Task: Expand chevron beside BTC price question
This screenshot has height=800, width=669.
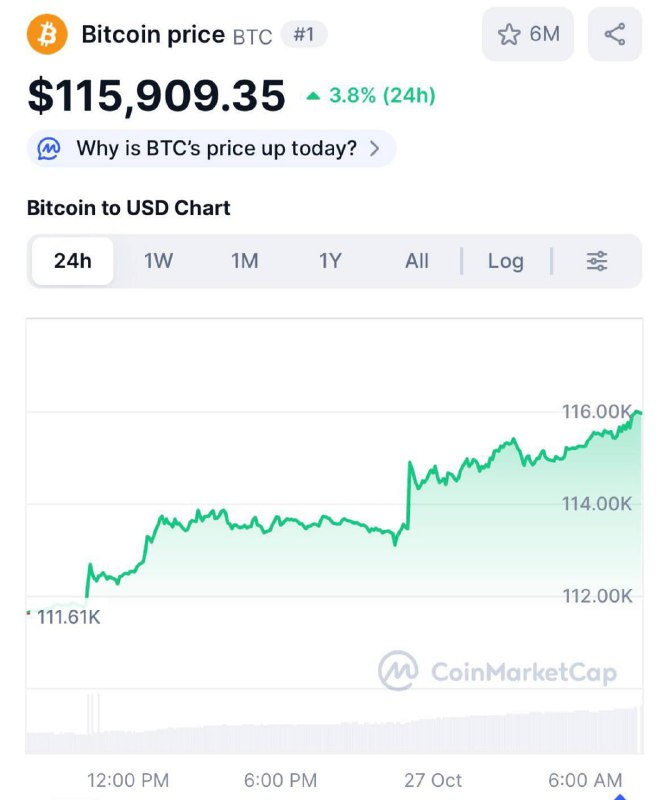Action: click(375, 149)
